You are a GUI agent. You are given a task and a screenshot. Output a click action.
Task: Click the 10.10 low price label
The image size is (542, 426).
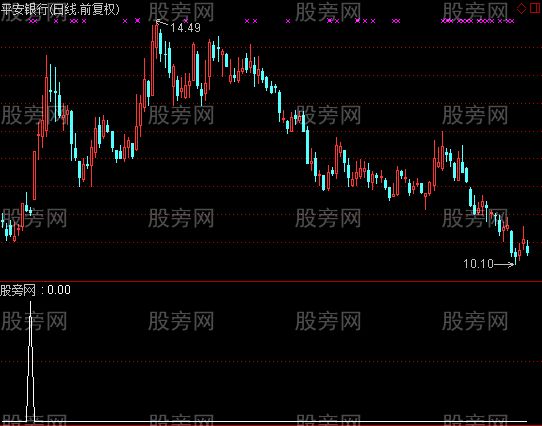click(x=478, y=264)
